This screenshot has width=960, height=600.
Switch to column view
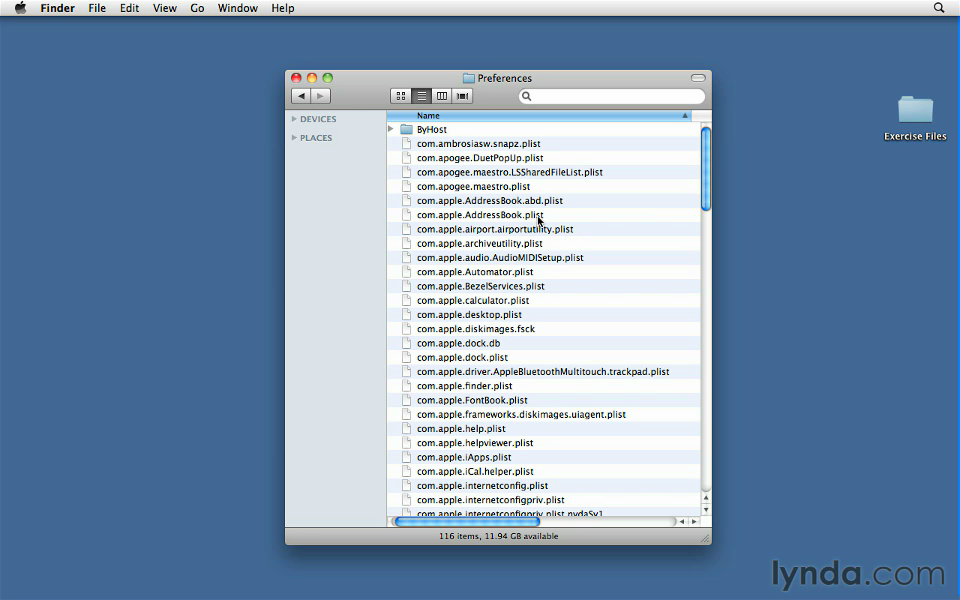click(441, 96)
